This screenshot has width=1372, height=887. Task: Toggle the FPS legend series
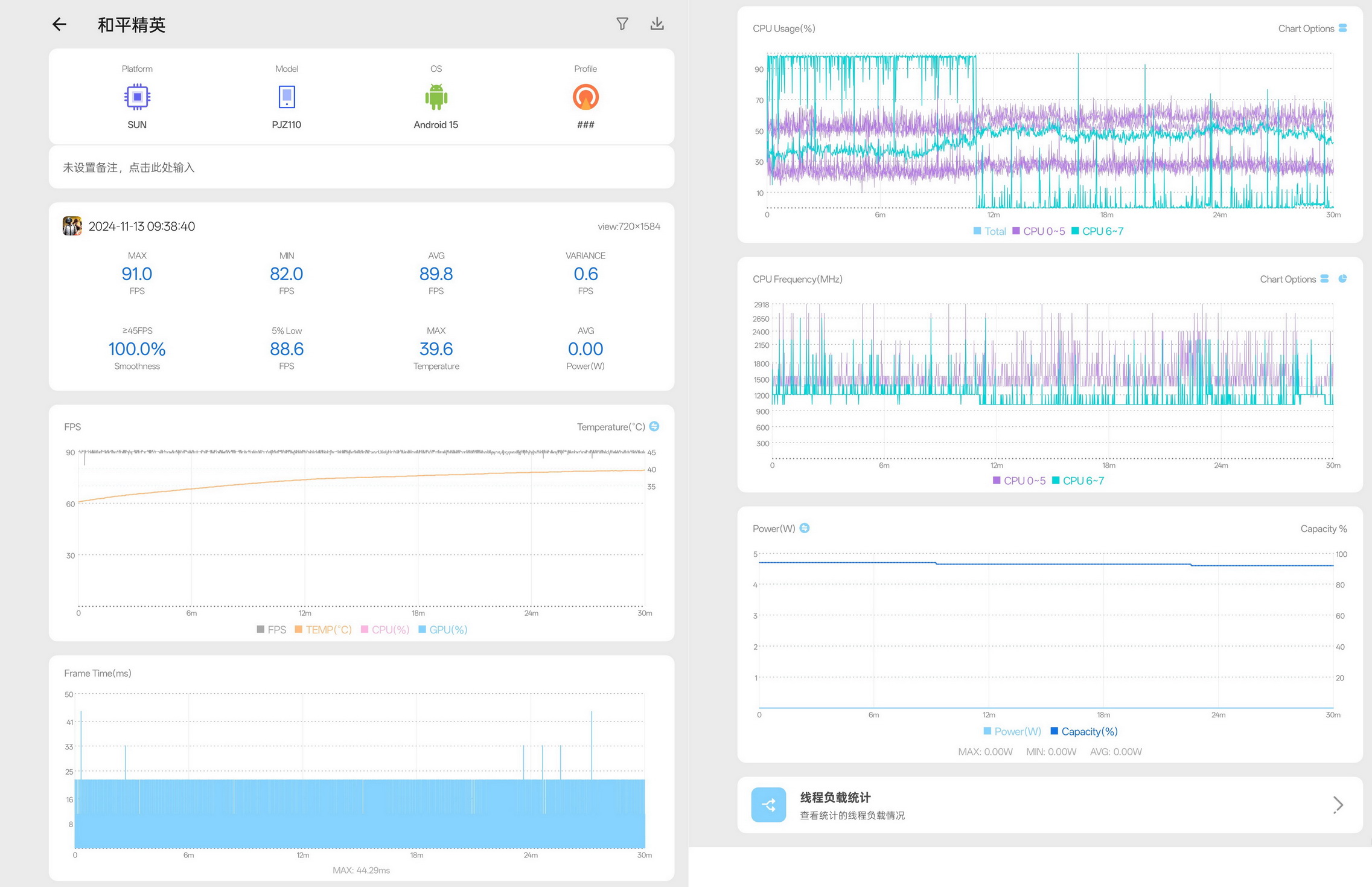pos(272,629)
